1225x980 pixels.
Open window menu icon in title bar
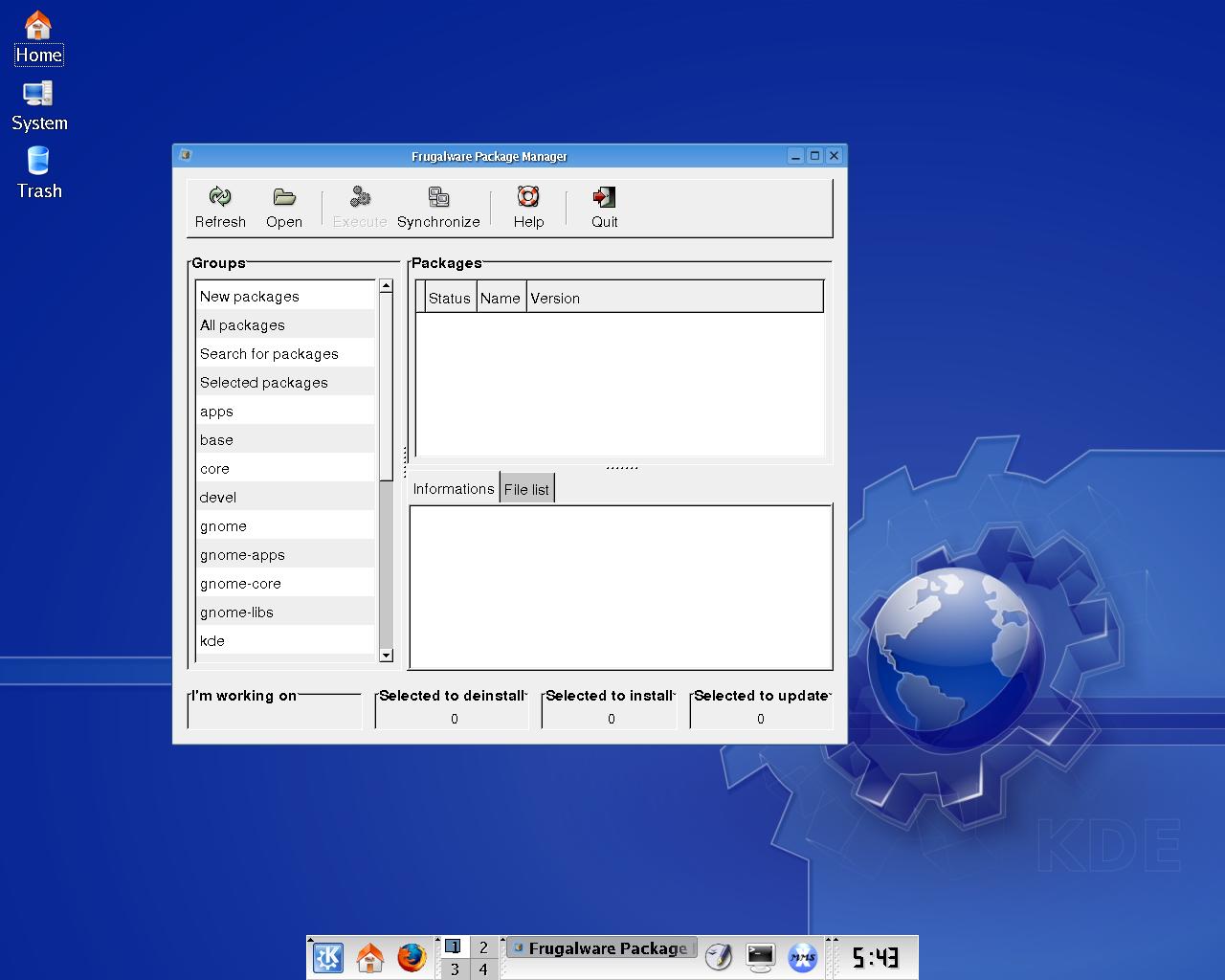click(x=186, y=155)
